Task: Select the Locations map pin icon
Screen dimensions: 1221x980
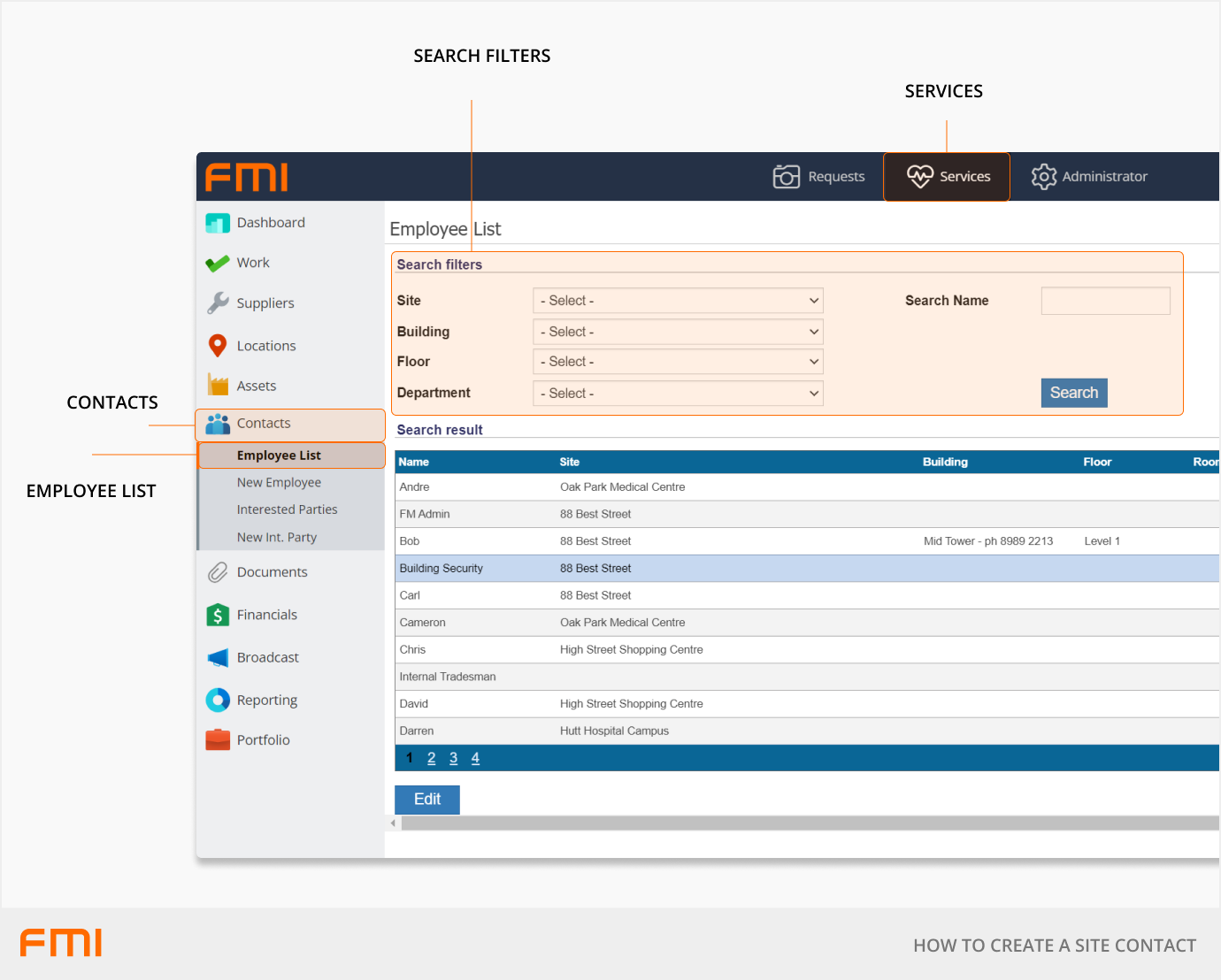Action: point(218,346)
